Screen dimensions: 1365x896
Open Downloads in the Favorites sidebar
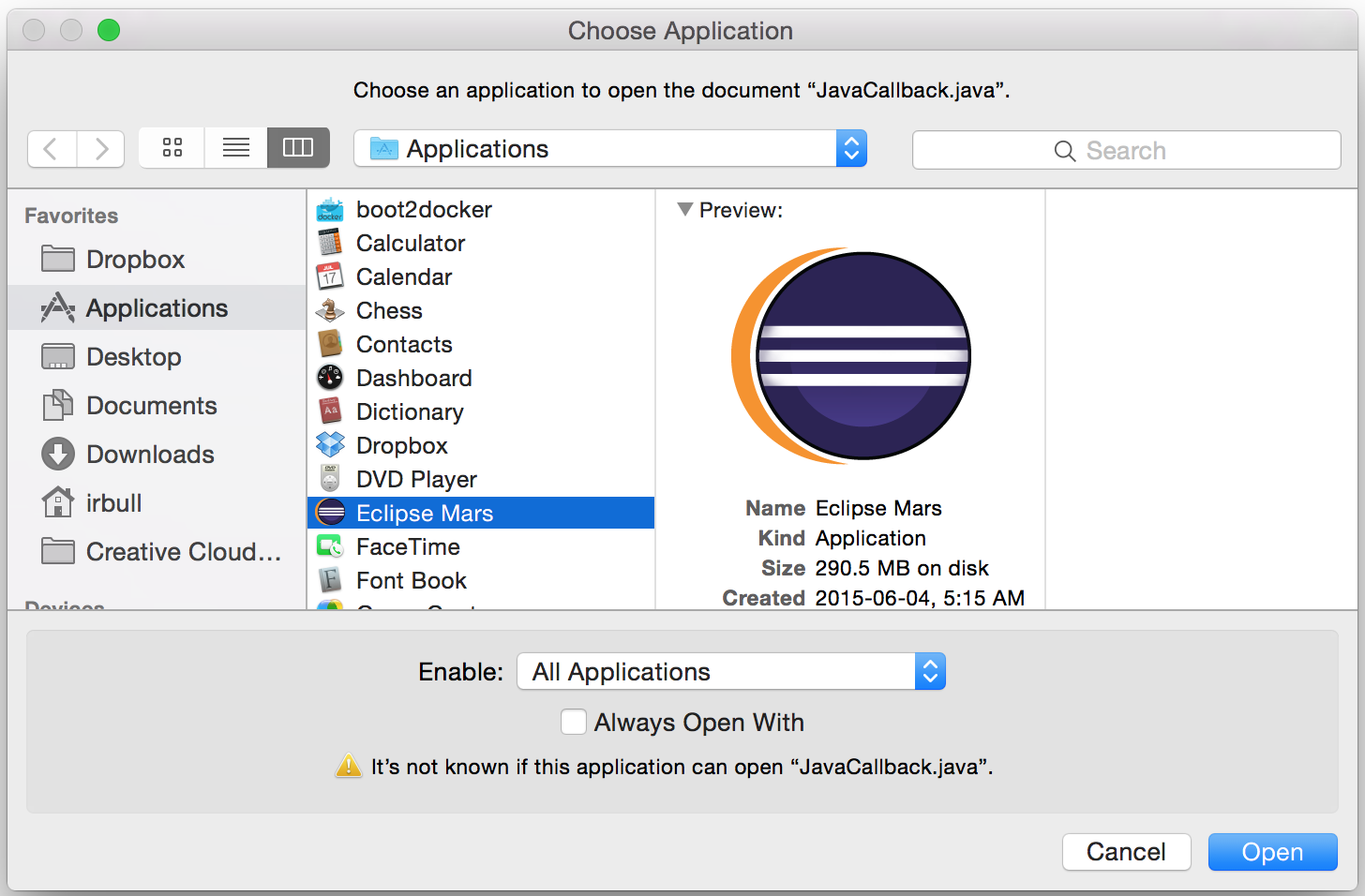point(150,455)
